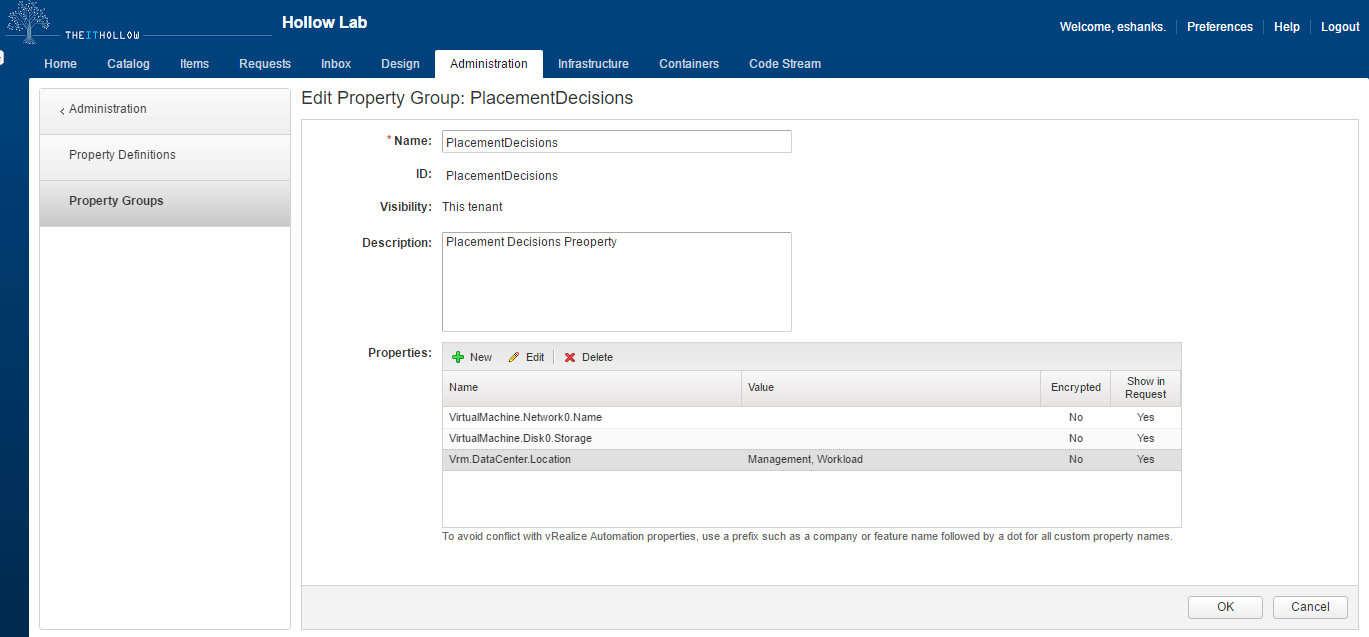Open the Preferences link

coord(1219,27)
